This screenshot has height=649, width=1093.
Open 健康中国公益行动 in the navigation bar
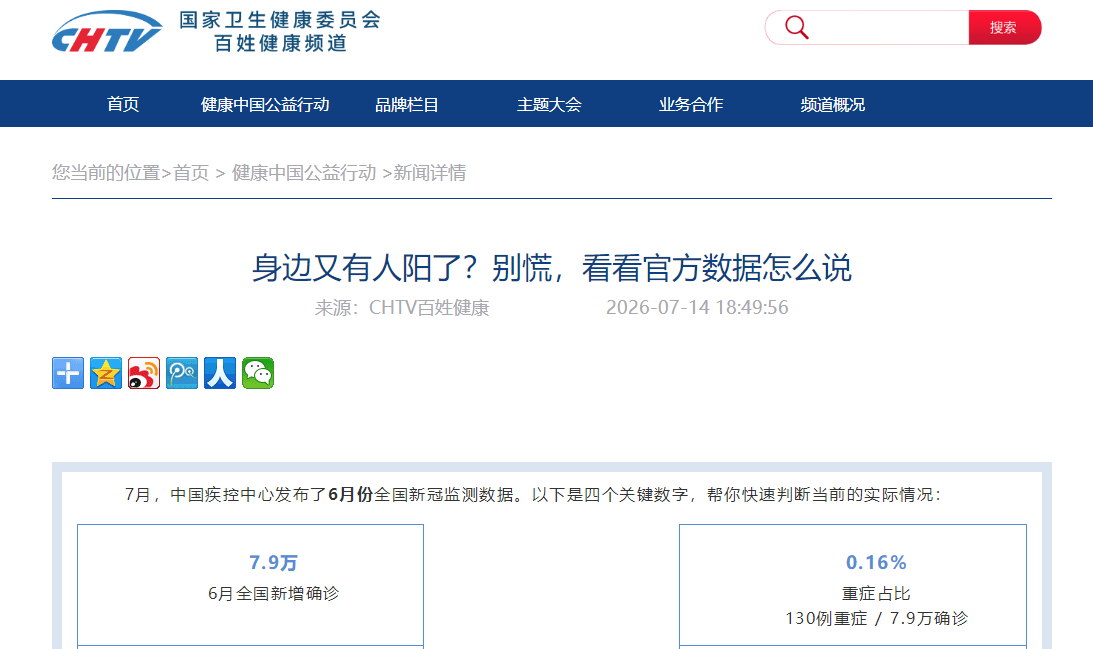click(265, 105)
